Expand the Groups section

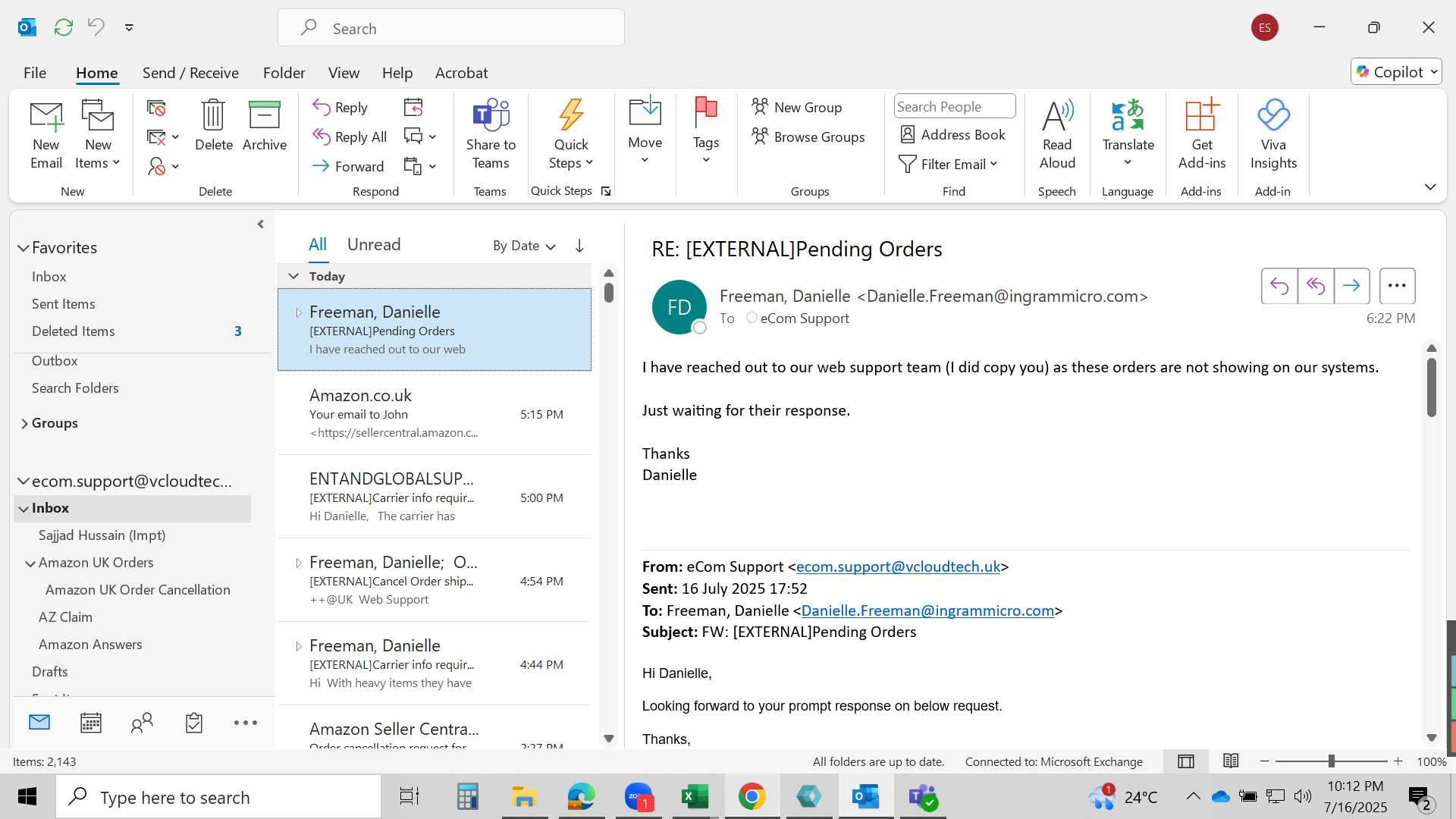click(24, 423)
